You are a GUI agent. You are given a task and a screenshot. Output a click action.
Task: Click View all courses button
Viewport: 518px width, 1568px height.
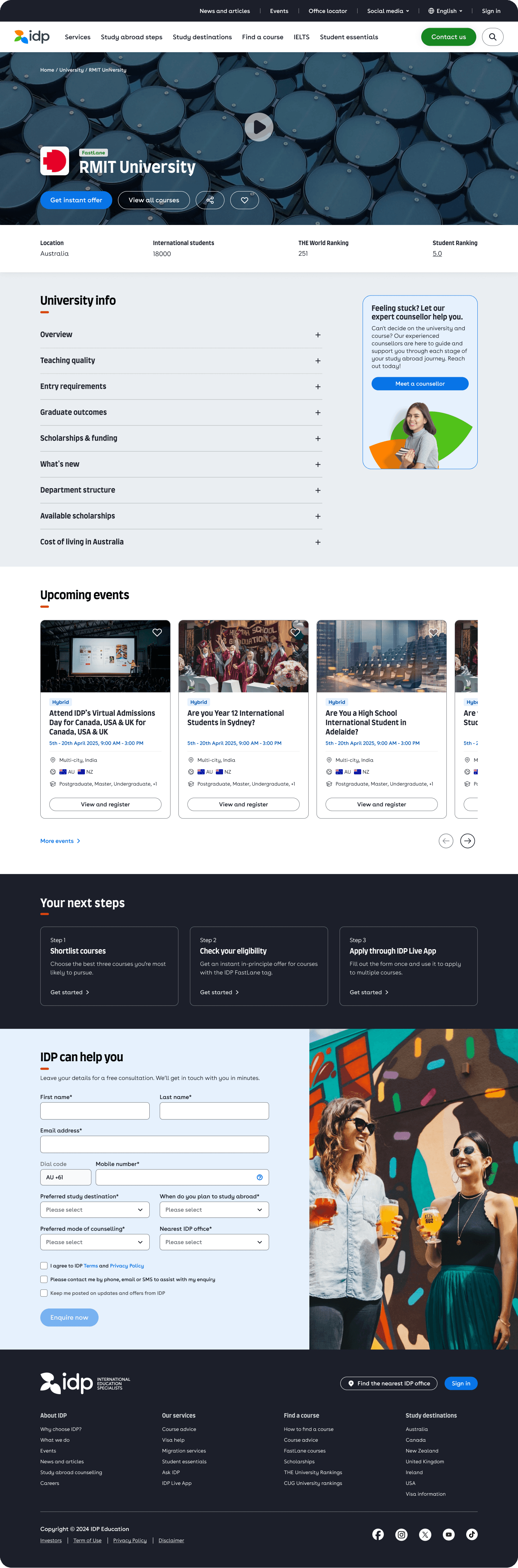[x=154, y=200]
